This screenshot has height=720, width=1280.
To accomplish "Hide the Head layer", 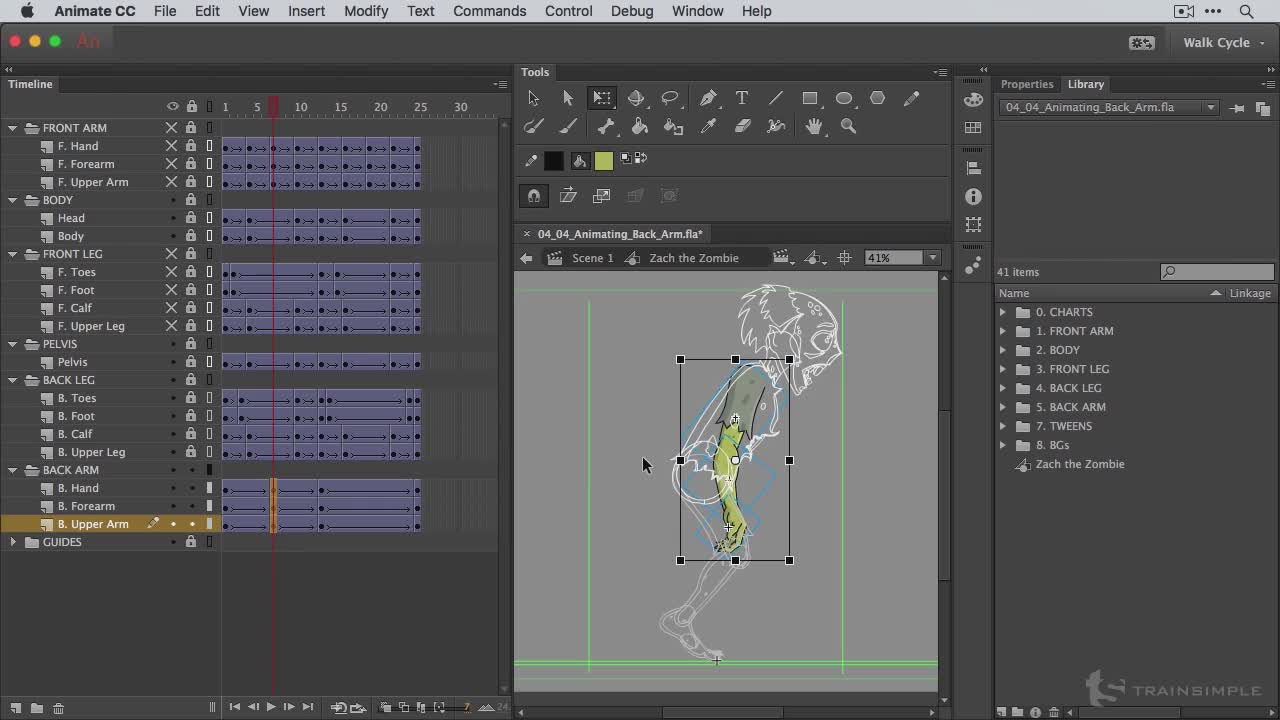I will click(x=172, y=218).
